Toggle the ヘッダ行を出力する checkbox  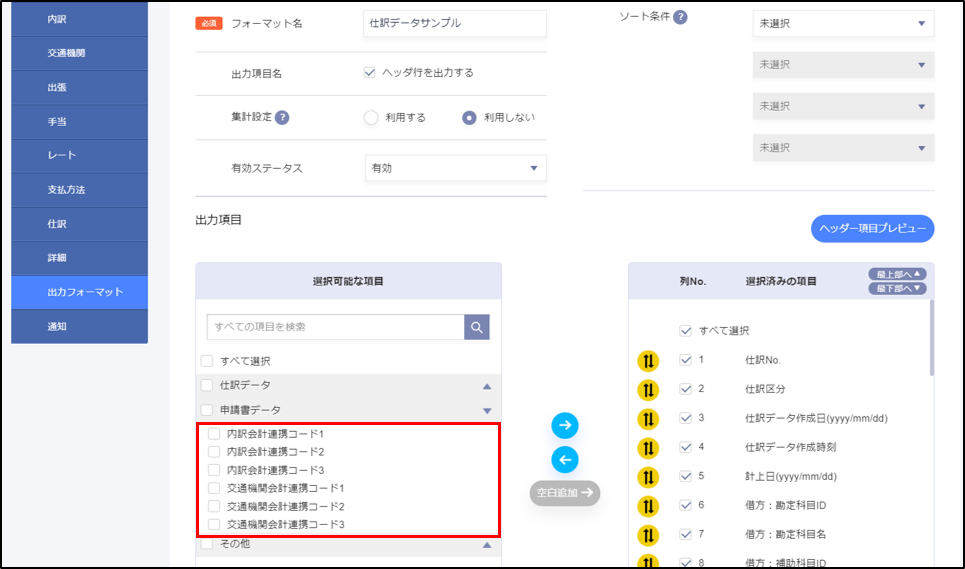pyautogui.click(x=370, y=73)
